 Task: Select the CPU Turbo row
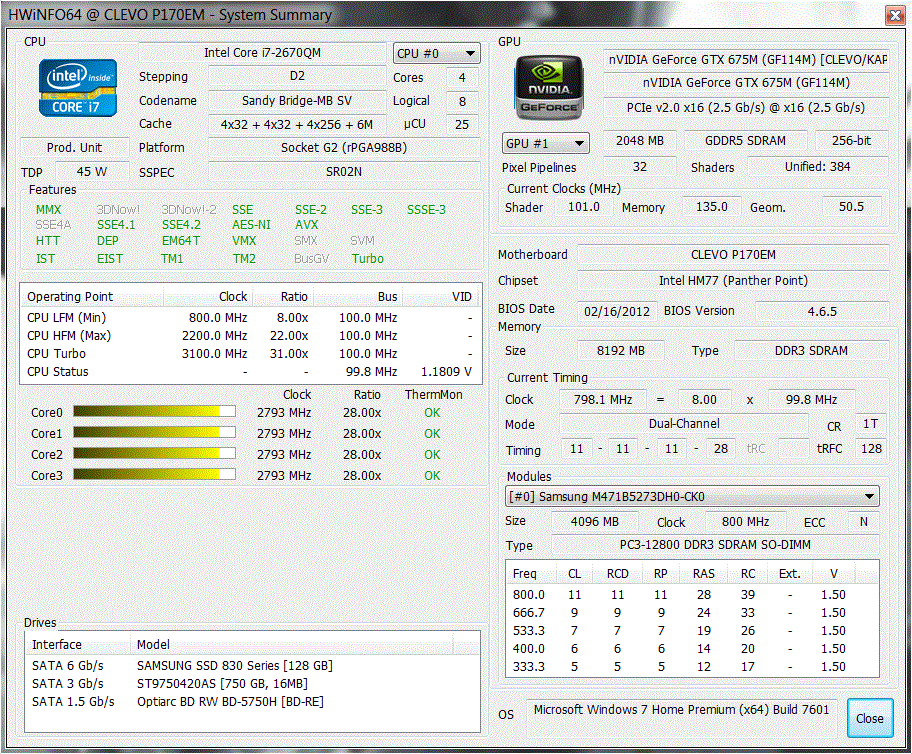click(250, 354)
